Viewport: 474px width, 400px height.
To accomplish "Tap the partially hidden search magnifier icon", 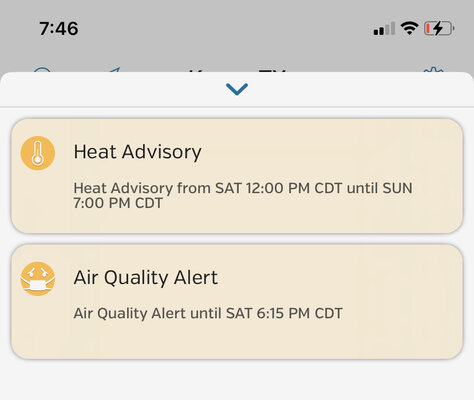I will (43, 70).
